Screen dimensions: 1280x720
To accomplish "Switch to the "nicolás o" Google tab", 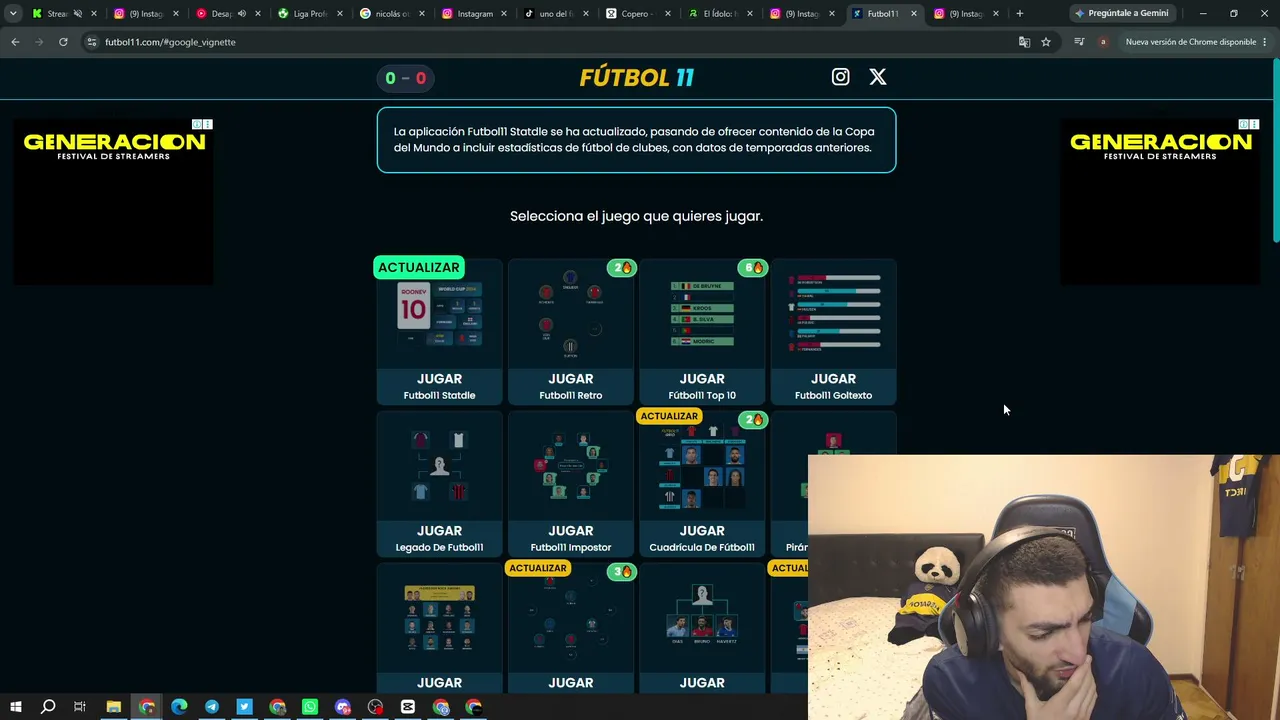I will (x=392, y=13).
